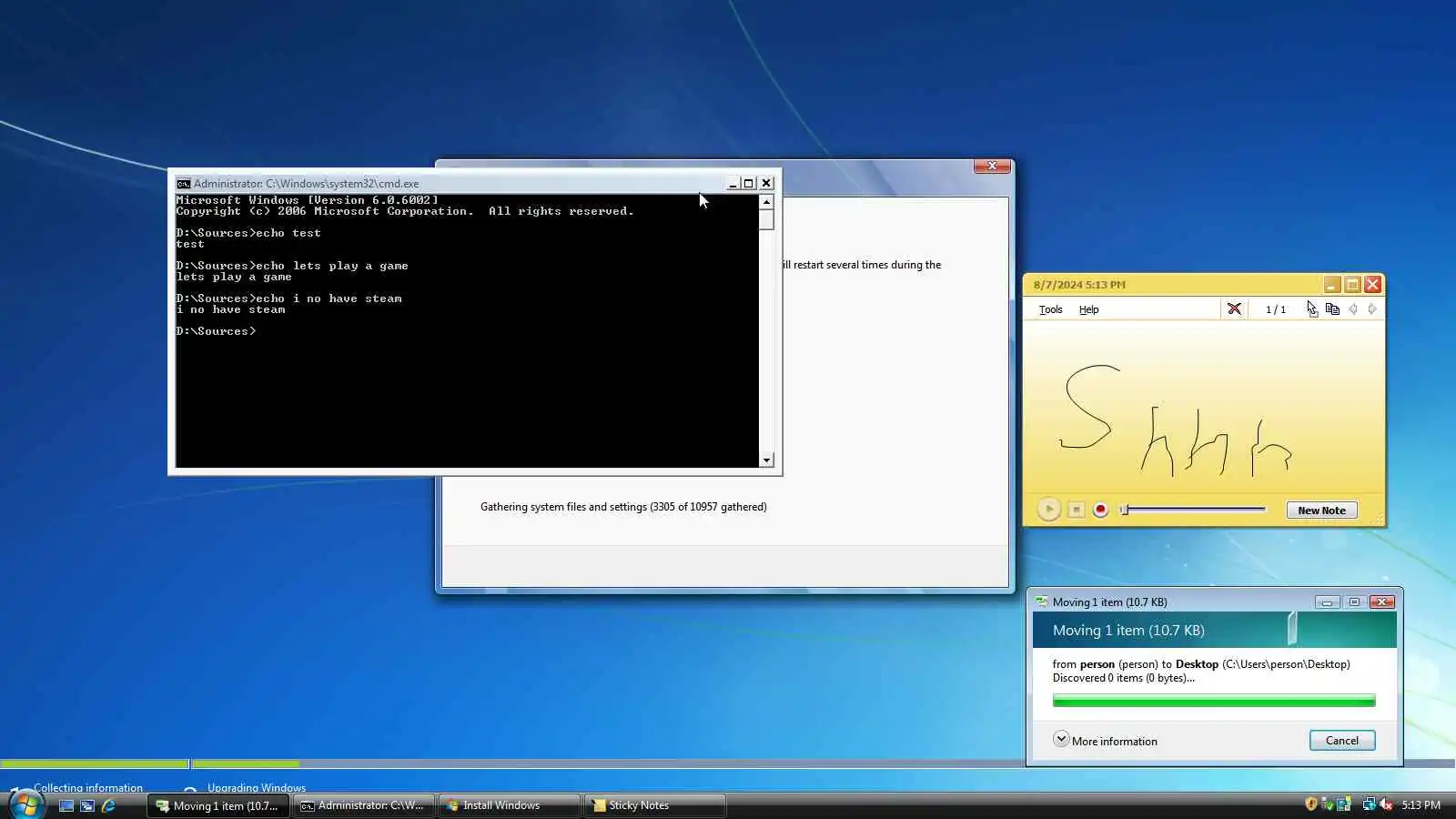Image resolution: width=1456 pixels, height=819 pixels.
Task: Close the Install Windows window
Action: [992, 166]
